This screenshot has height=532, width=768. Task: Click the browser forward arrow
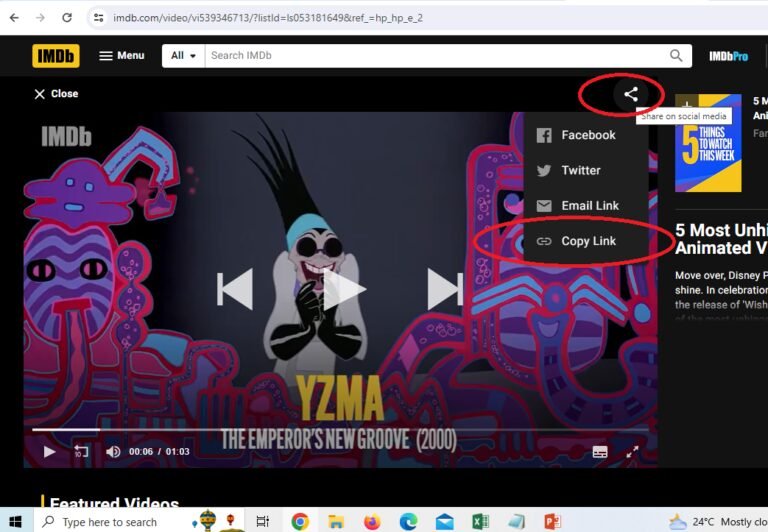[40, 18]
